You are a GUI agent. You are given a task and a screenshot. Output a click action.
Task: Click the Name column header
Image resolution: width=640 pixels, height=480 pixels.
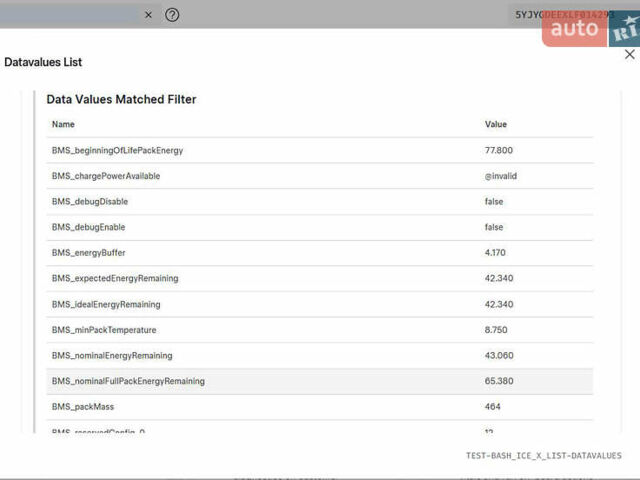pyautogui.click(x=63, y=124)
